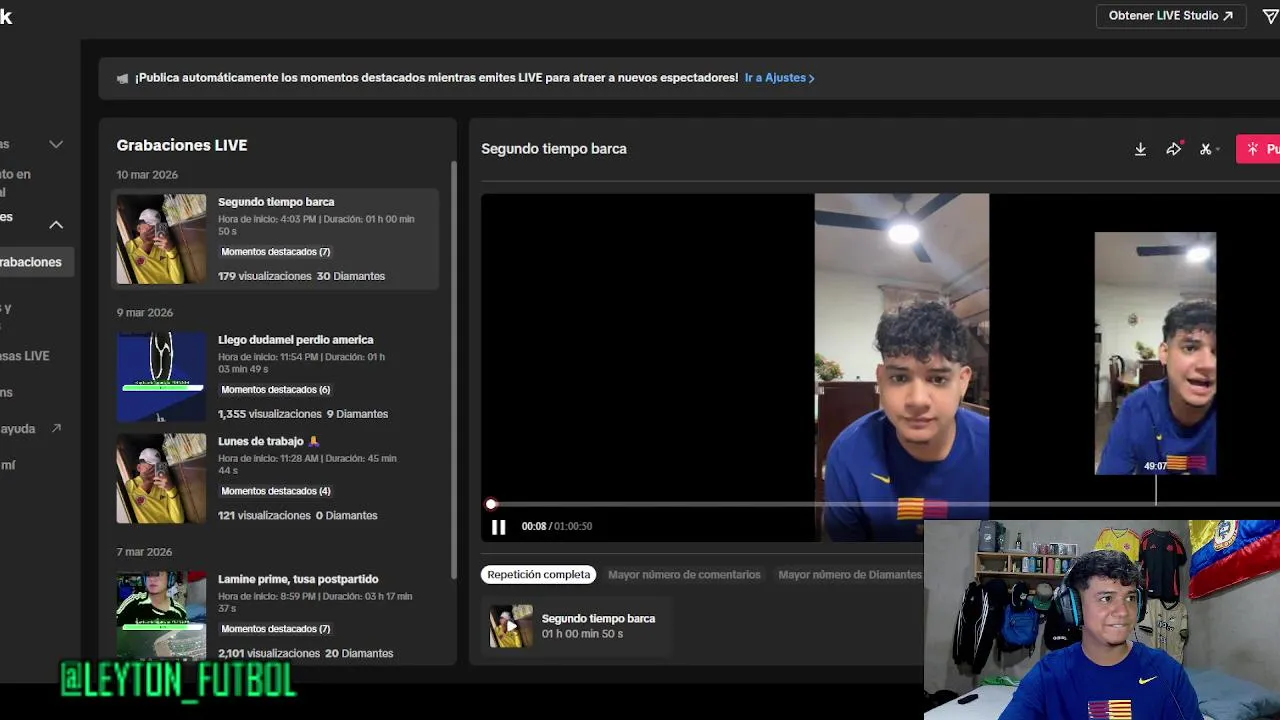Expand the collapsed sidebar section chevron

point(56,144)
